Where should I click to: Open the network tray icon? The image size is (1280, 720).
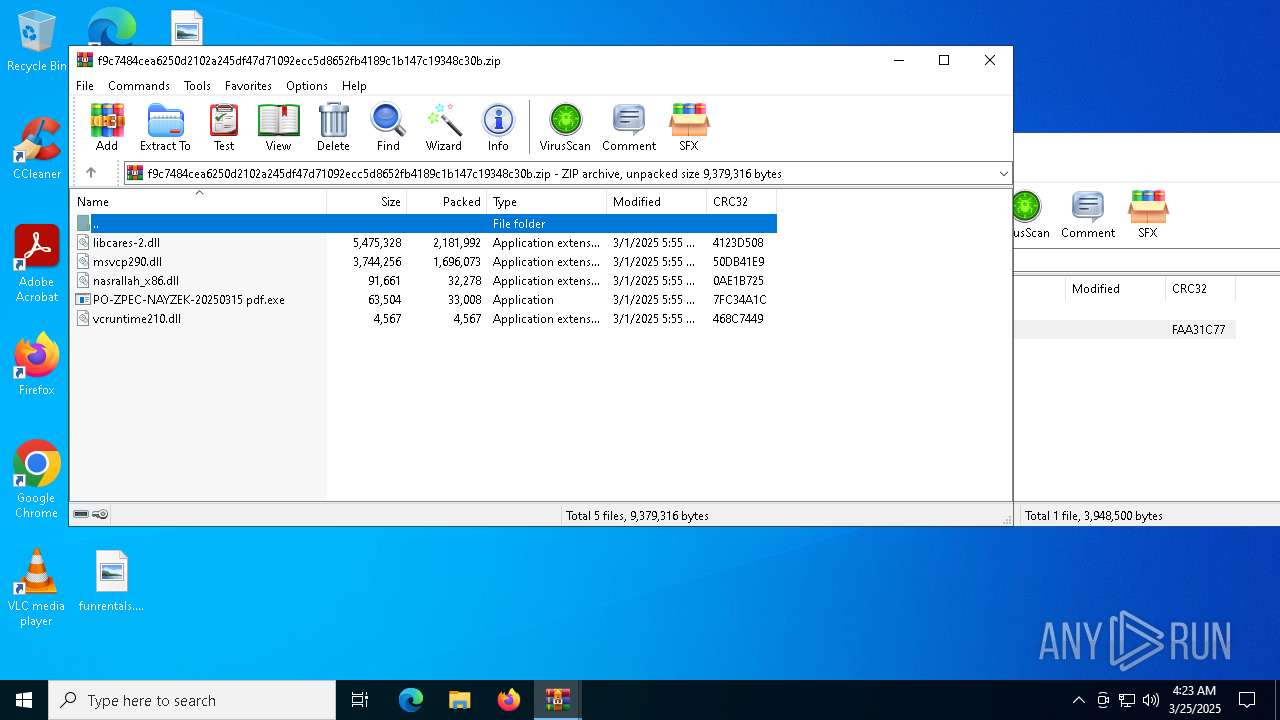[x=1127, y=700]
